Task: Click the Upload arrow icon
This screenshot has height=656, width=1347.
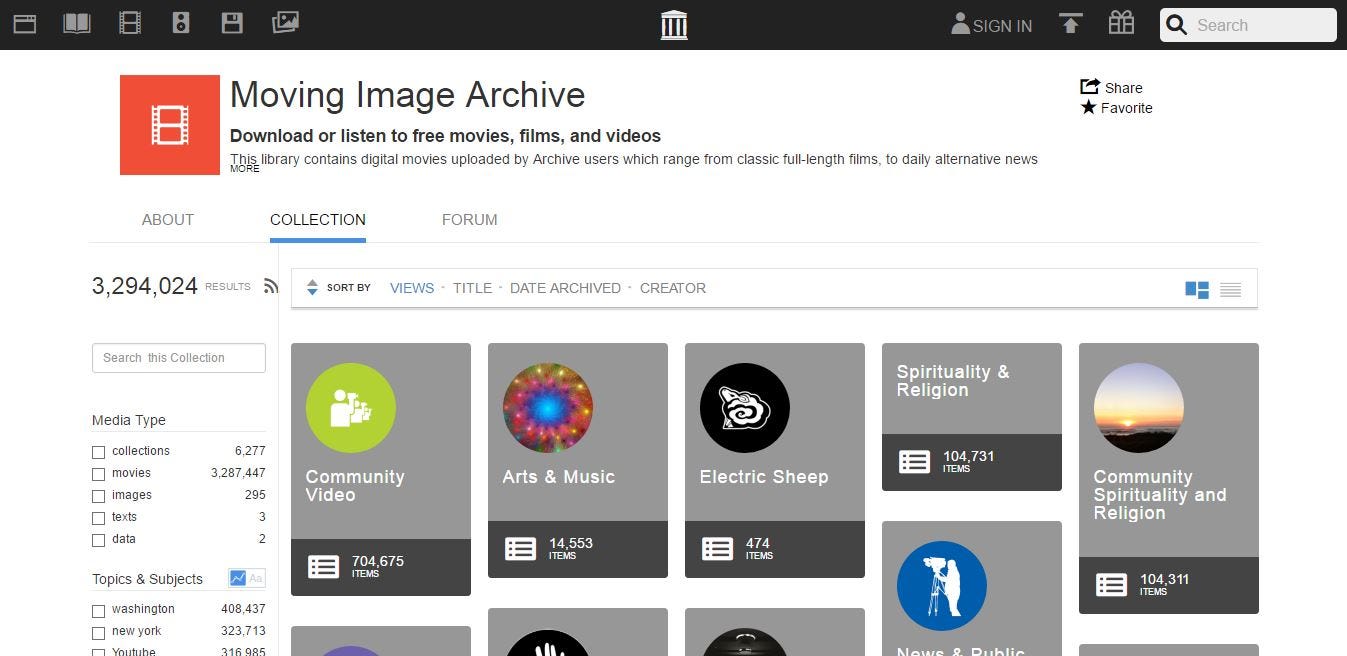Action: [x=1071, y=23]
